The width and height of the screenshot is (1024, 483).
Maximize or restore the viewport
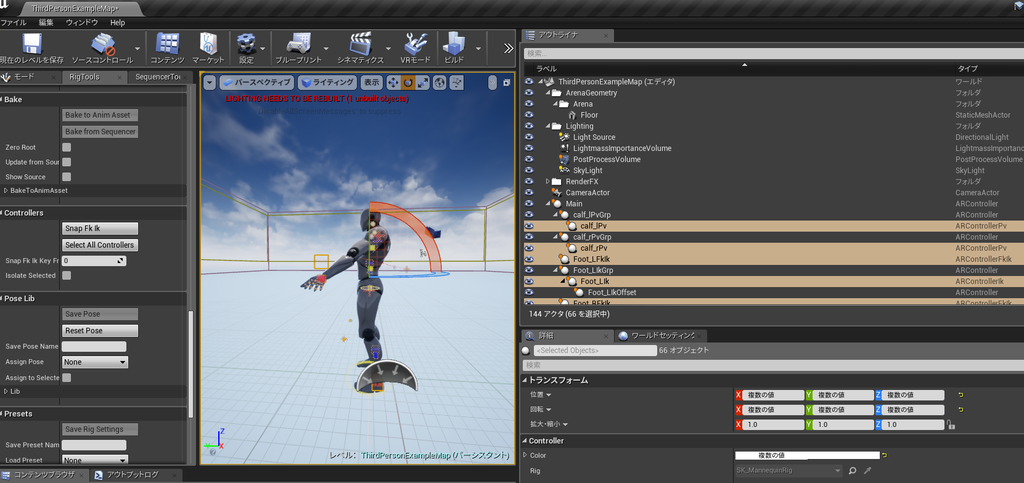click(x=507, y=82)
